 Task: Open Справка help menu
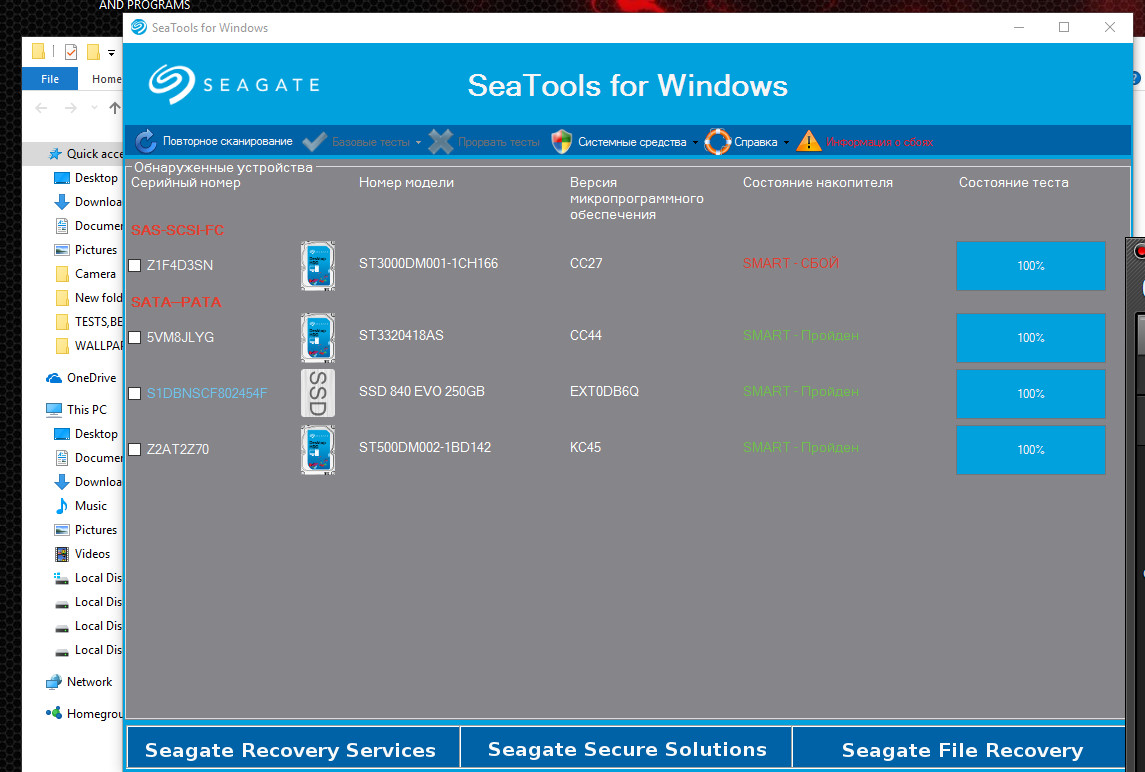point(755,142)
